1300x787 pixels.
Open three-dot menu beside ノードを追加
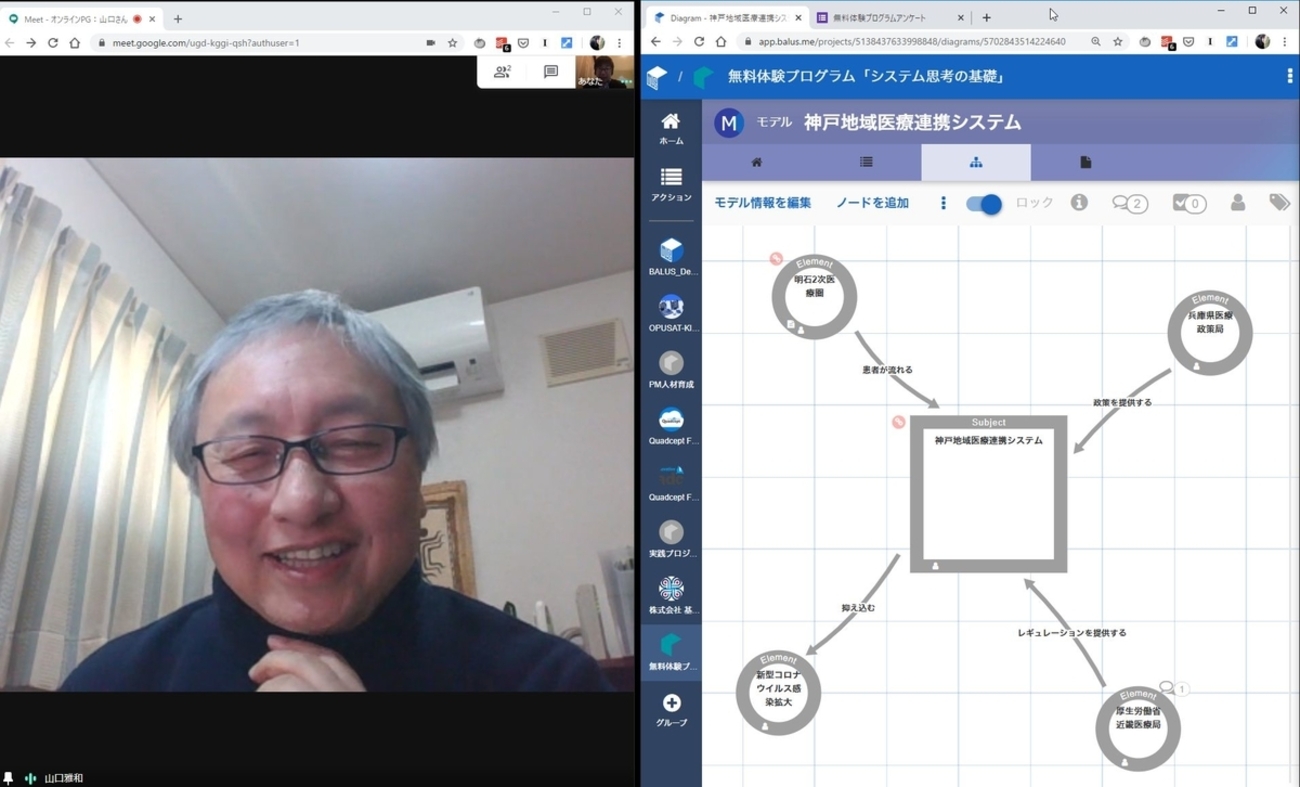tap(943, 203)
